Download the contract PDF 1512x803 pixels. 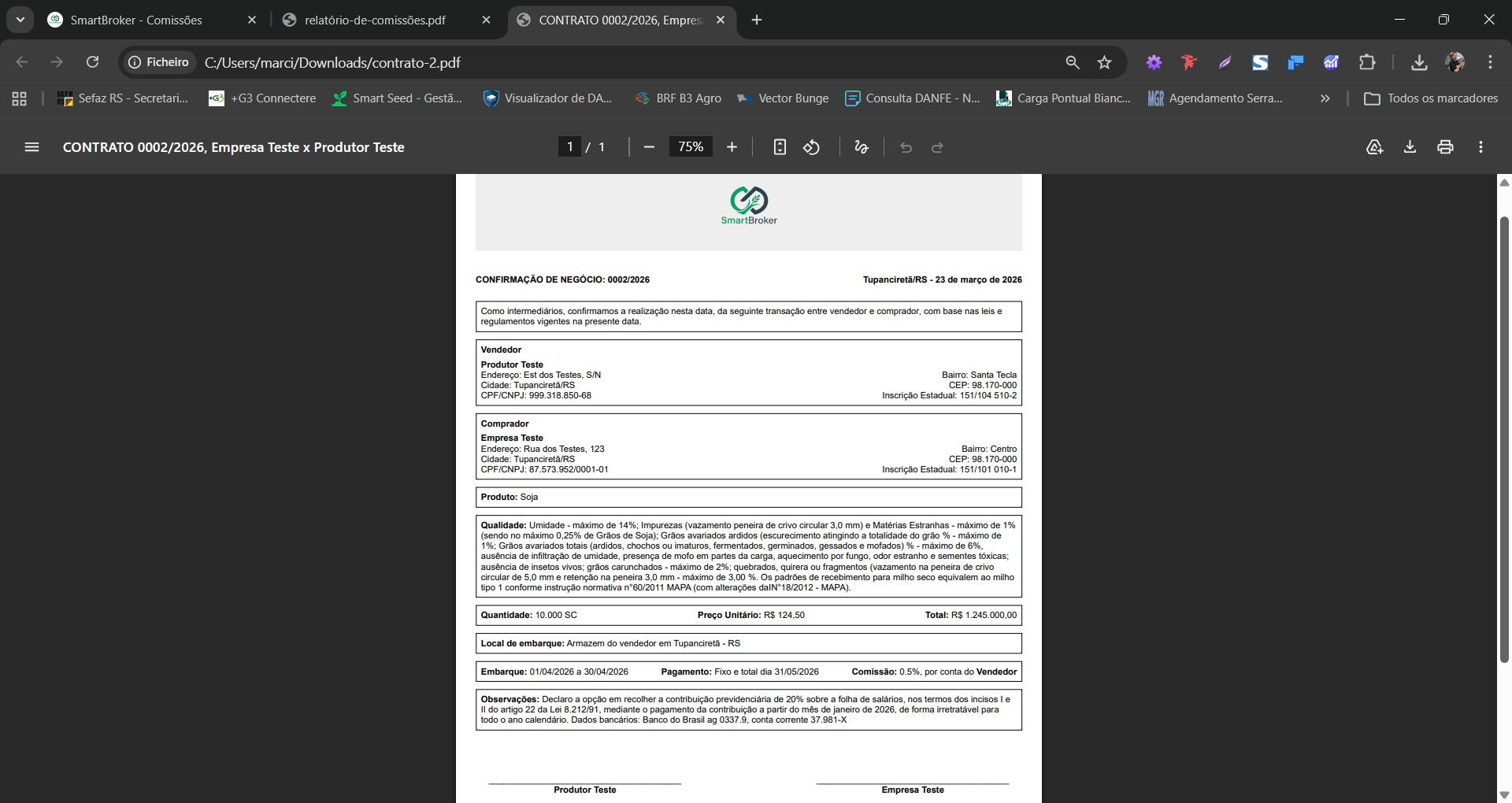[x=1410, y=147]
